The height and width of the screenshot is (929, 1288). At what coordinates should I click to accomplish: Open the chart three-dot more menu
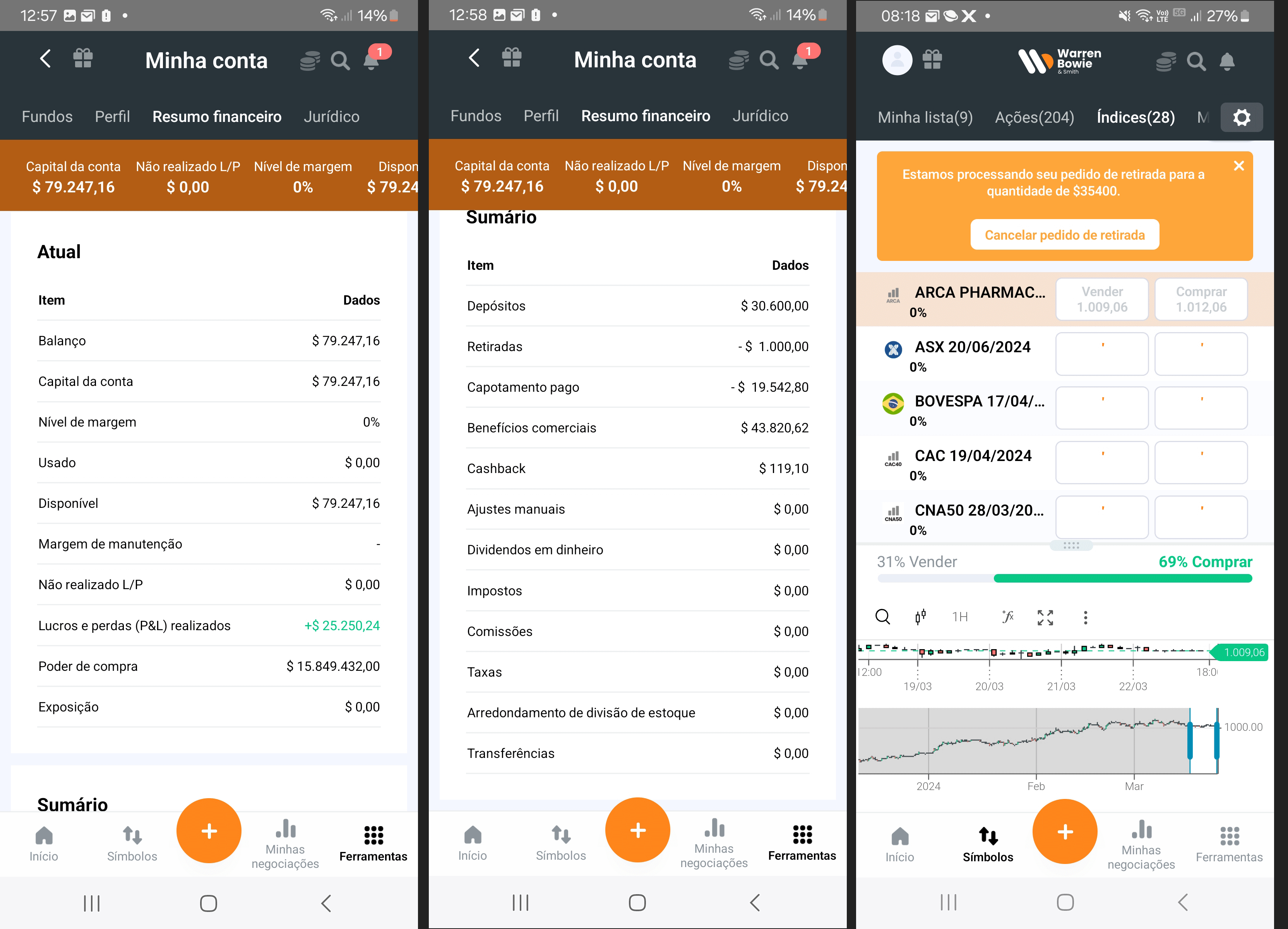click(1085, 617)
